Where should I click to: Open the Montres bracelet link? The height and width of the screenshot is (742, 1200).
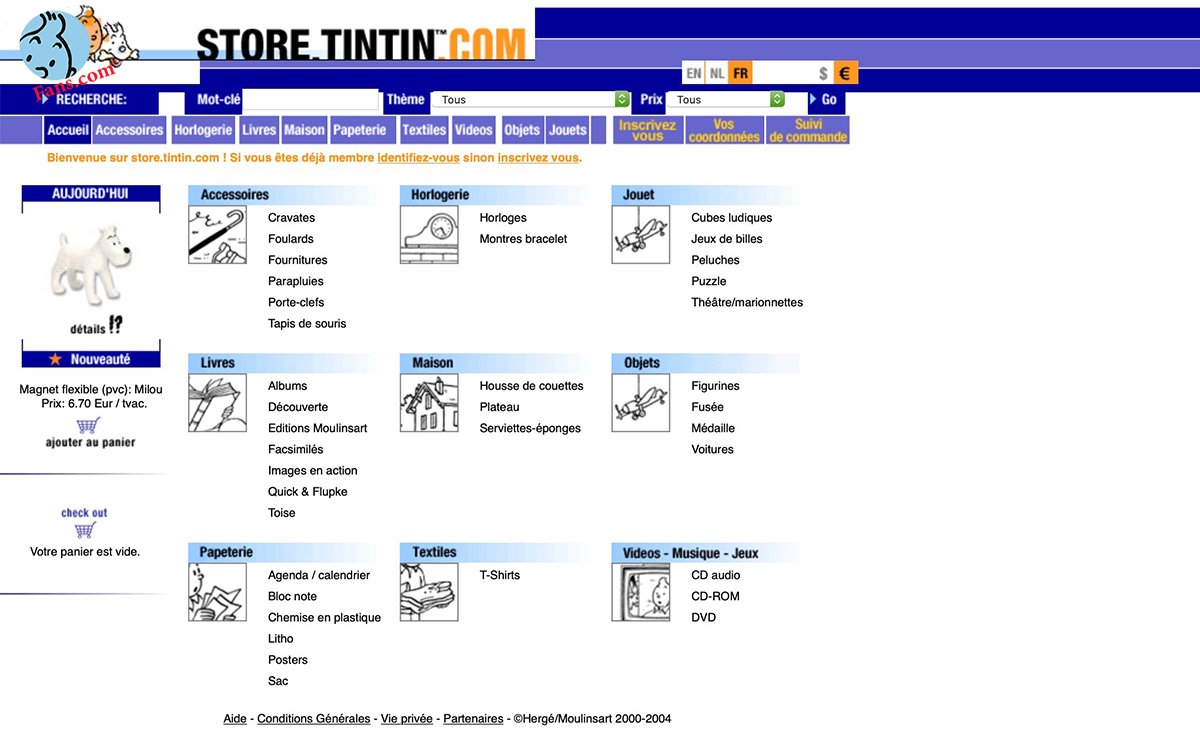point(523,239)
